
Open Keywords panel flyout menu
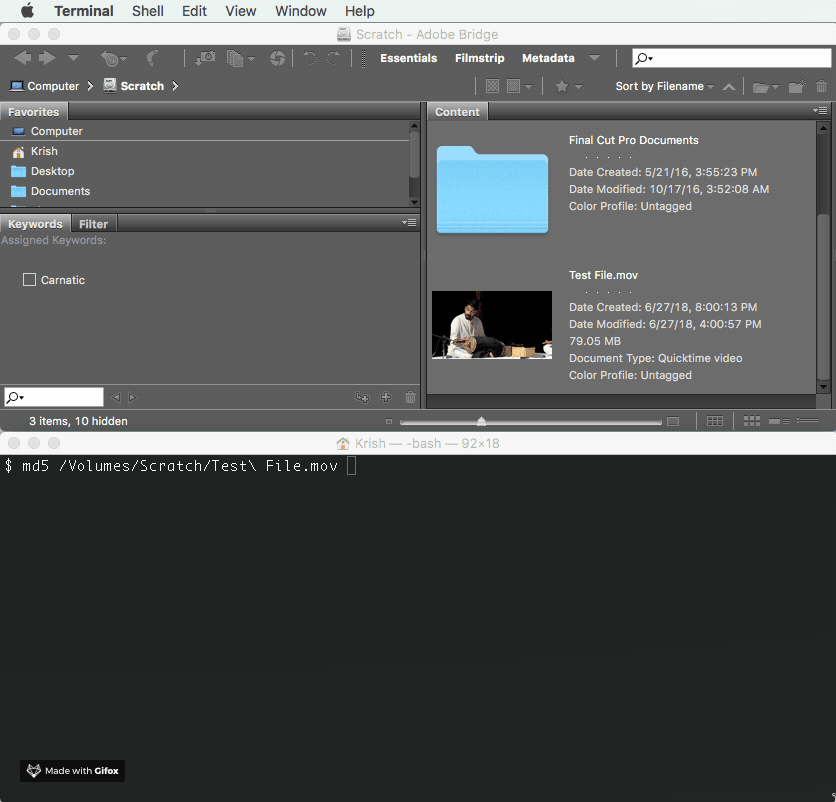[409, 222]
